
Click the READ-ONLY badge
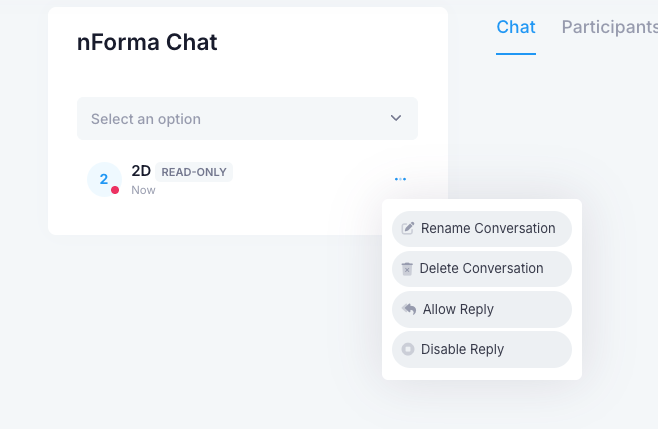(x=194, y=172)
